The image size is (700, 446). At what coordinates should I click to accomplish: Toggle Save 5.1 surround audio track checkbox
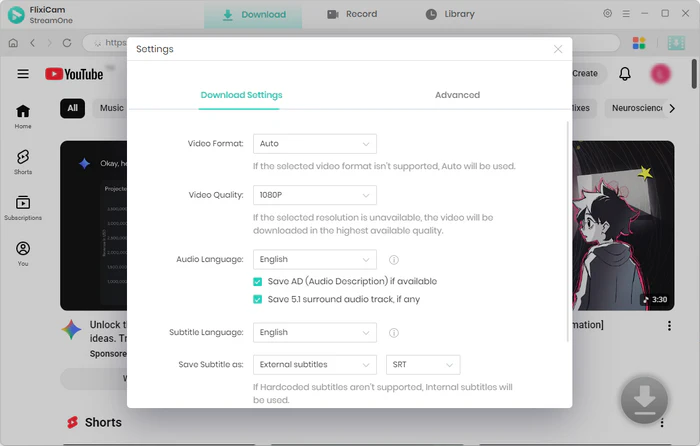[x=258, y=299]
